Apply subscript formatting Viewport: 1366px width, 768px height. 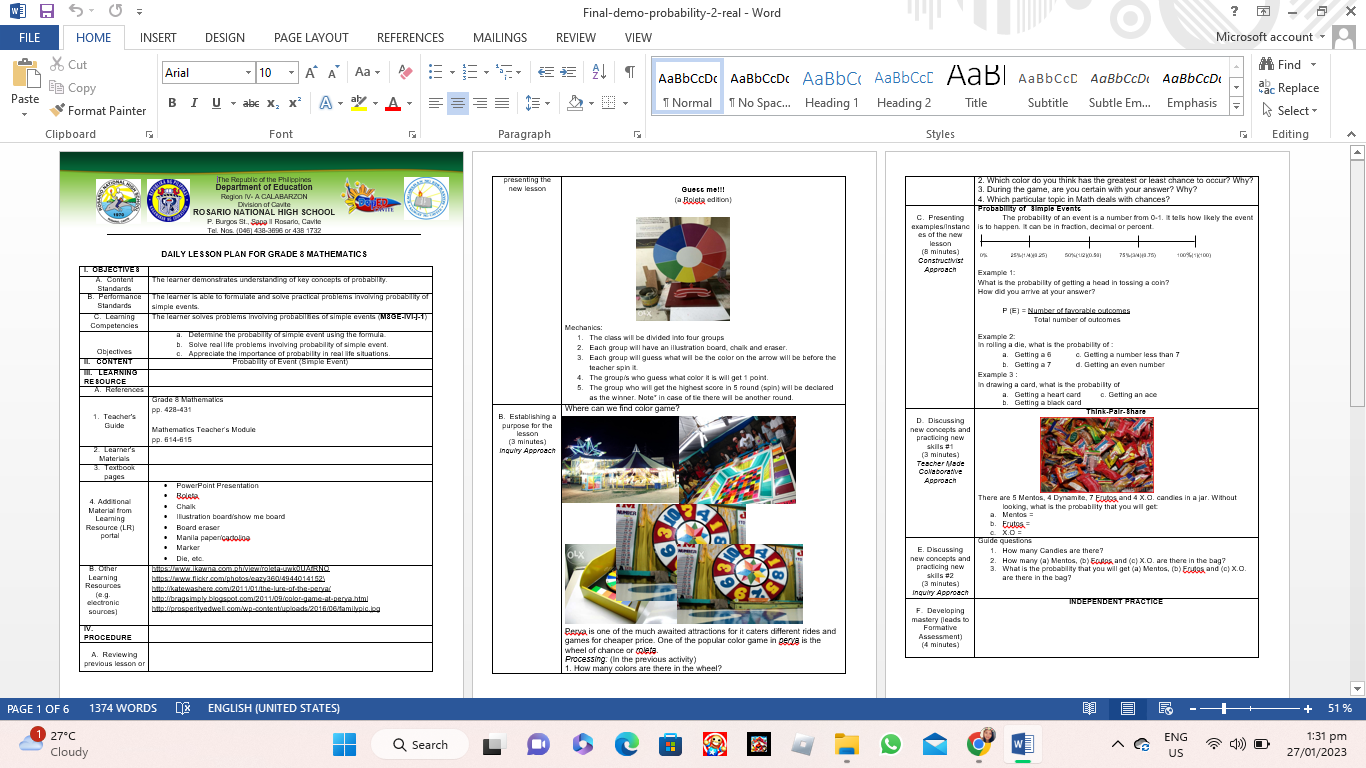[275, 103]
